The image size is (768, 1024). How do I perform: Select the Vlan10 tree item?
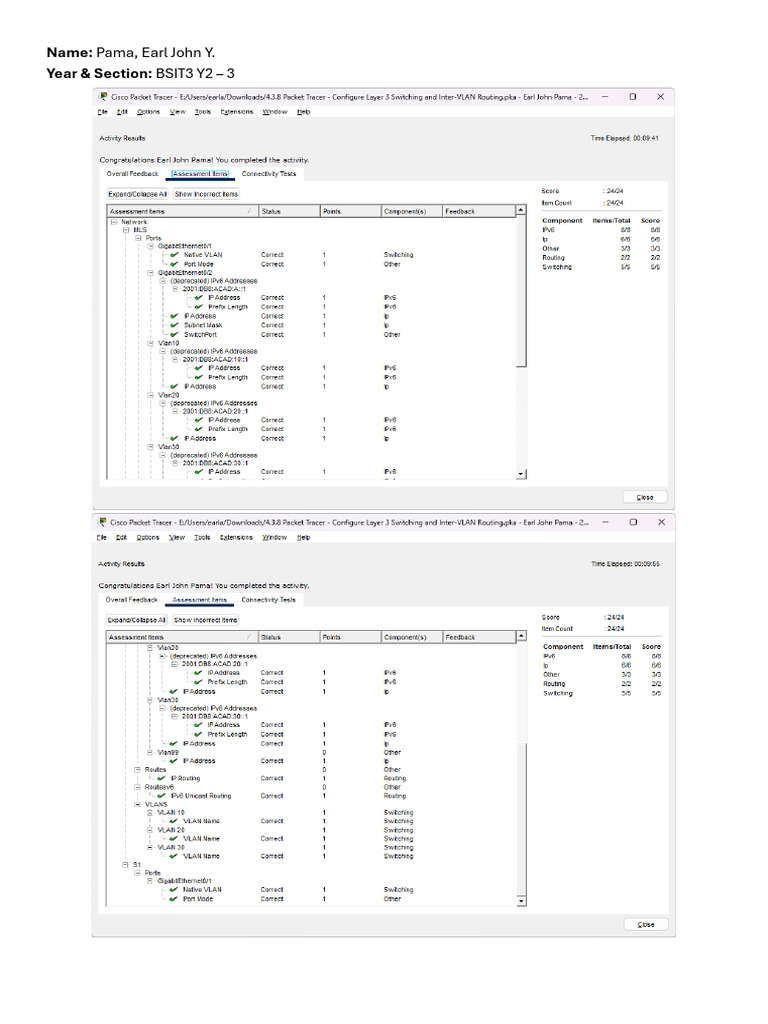click(x=168, y=343)
